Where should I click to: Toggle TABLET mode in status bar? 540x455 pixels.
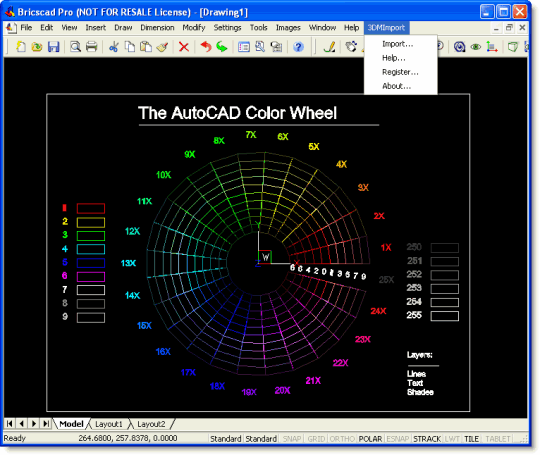498,439
